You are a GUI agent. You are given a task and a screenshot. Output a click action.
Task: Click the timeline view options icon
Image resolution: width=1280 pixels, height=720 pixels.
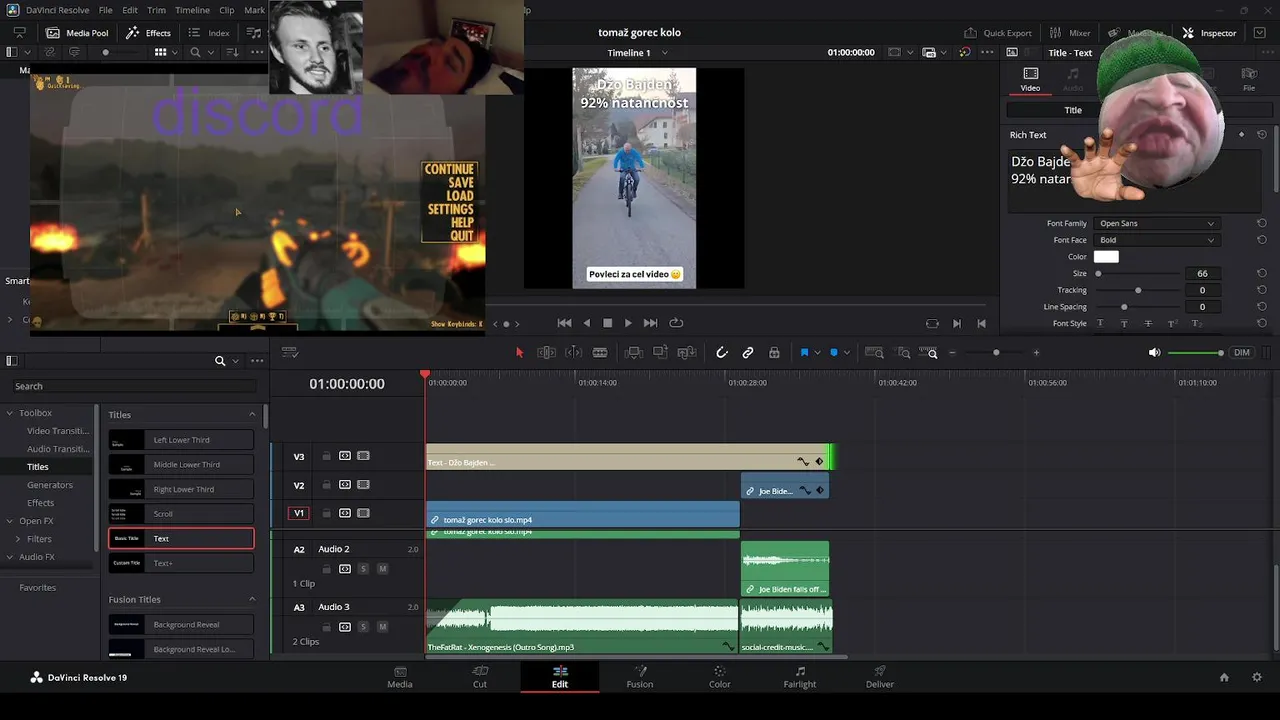point(290,353)
